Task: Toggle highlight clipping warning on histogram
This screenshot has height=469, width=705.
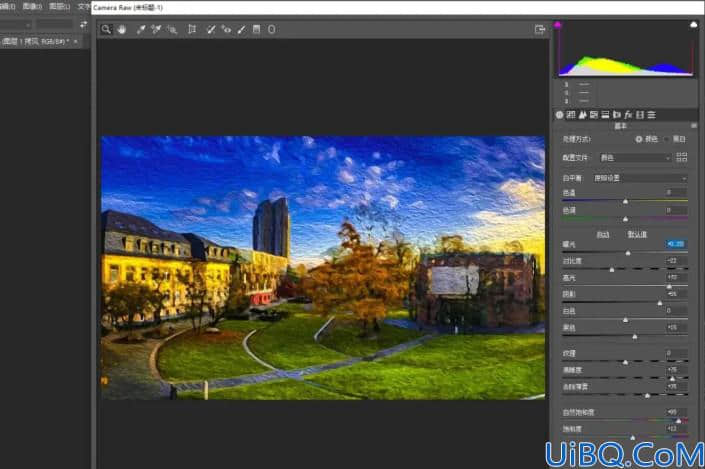Action: [x=693, y=25]
